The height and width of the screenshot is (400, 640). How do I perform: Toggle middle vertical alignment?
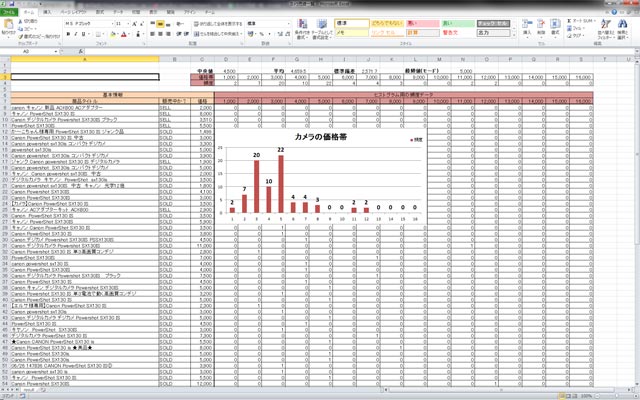click(x=160, y=24)
